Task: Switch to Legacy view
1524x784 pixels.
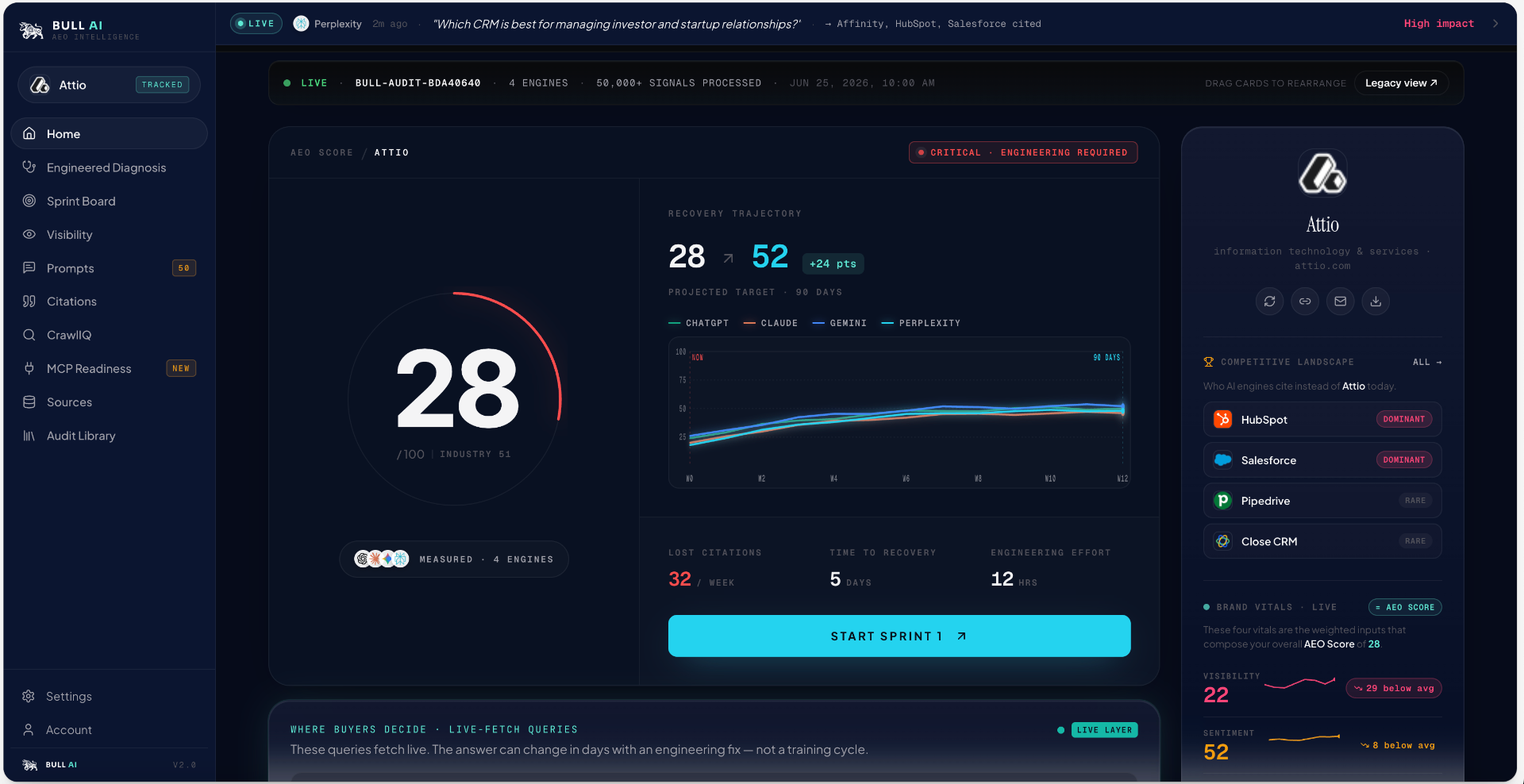Action: (1401, 83)
